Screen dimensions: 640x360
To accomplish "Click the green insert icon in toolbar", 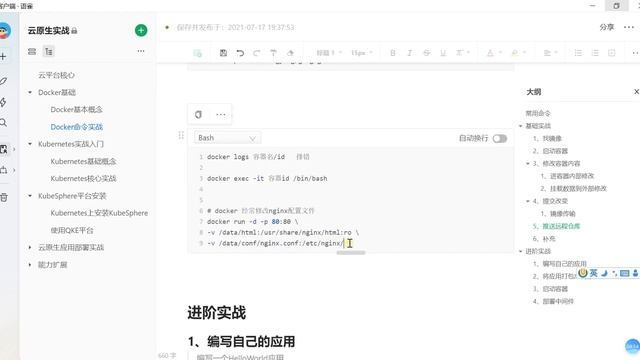I will 198,53.
